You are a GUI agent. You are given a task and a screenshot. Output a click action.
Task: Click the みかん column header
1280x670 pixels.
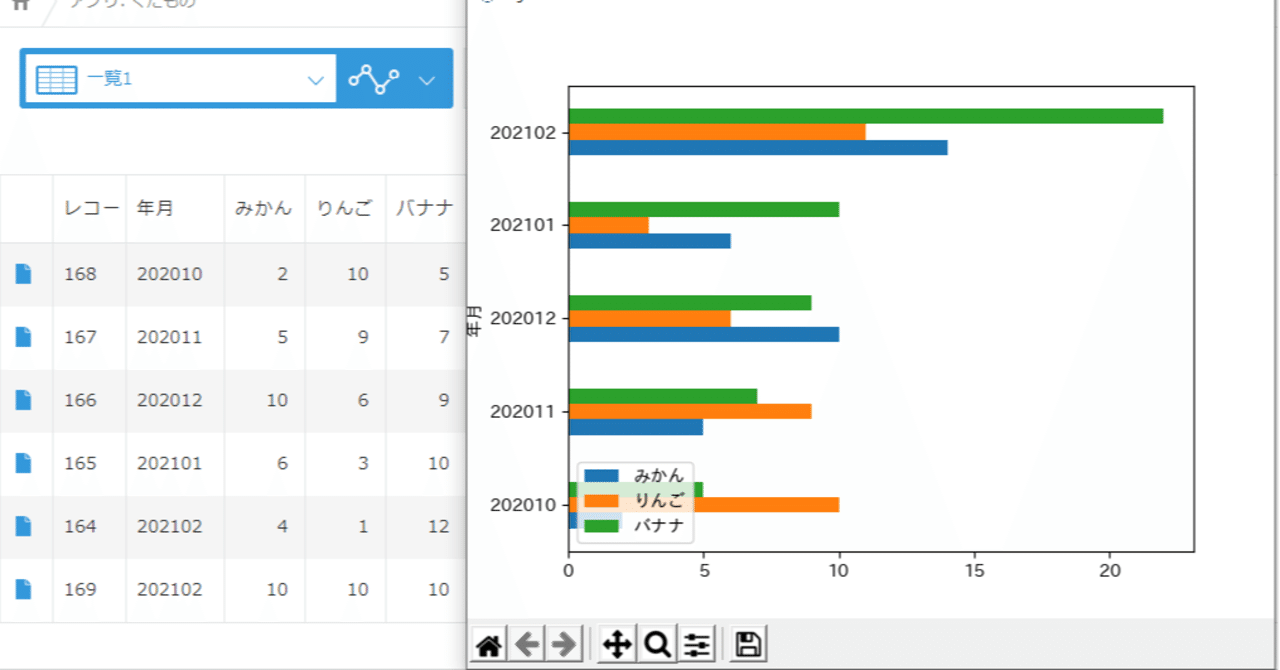tap(263, 208)
